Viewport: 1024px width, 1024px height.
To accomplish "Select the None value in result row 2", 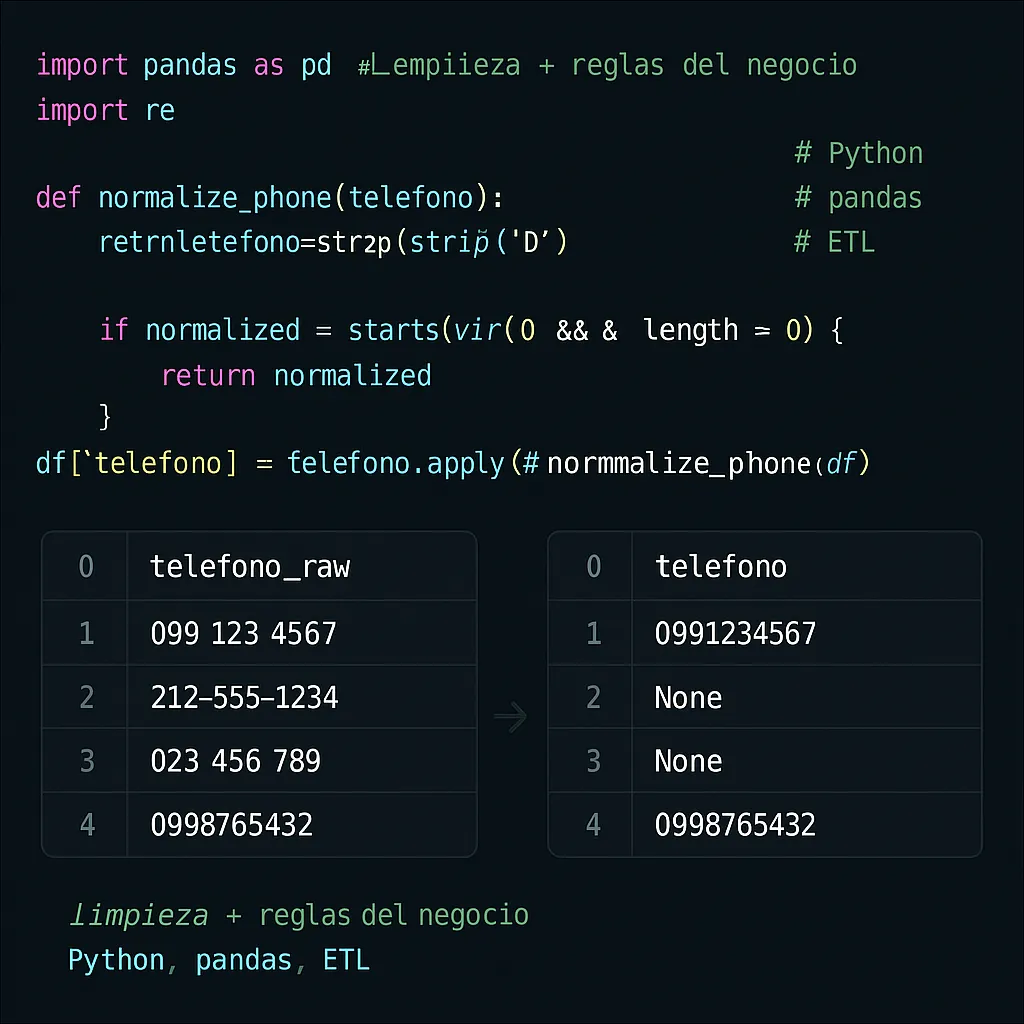I will point(688,697).
